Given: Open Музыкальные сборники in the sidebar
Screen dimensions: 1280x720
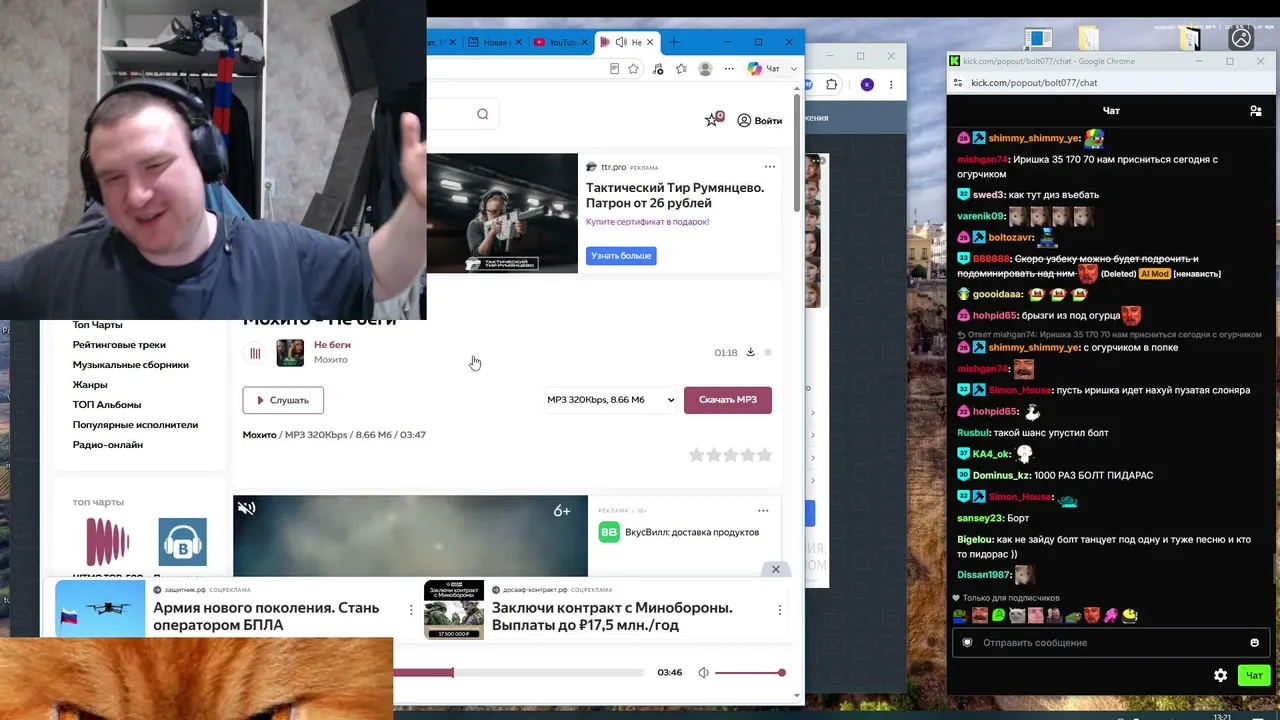Looking at the screenshot, I should (x=130, y=365).
